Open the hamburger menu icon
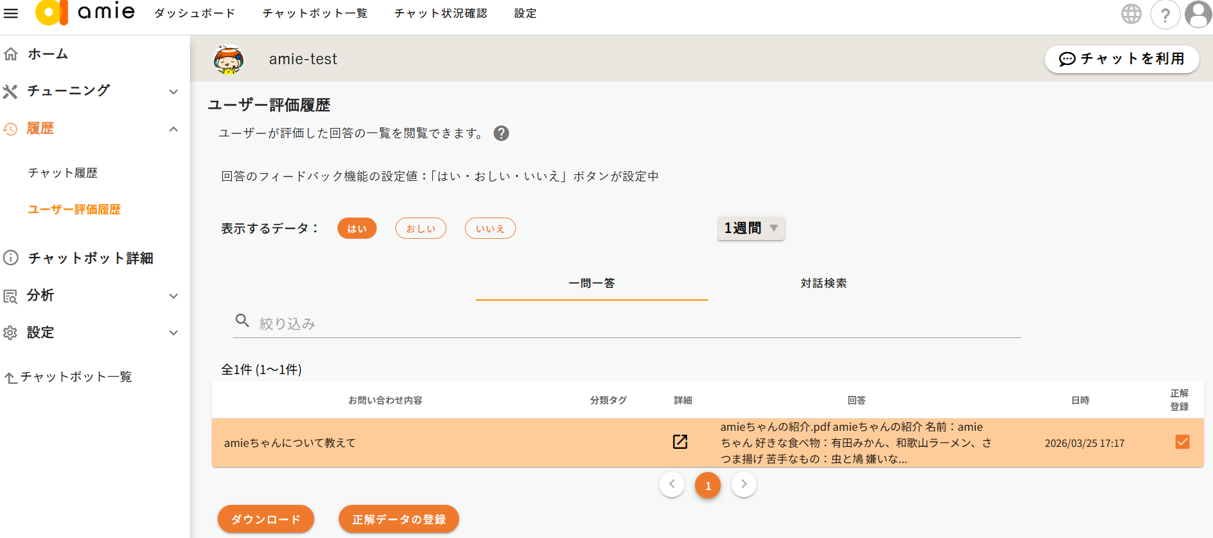Viewport: 1213px width, 538px height. (11, 13)
